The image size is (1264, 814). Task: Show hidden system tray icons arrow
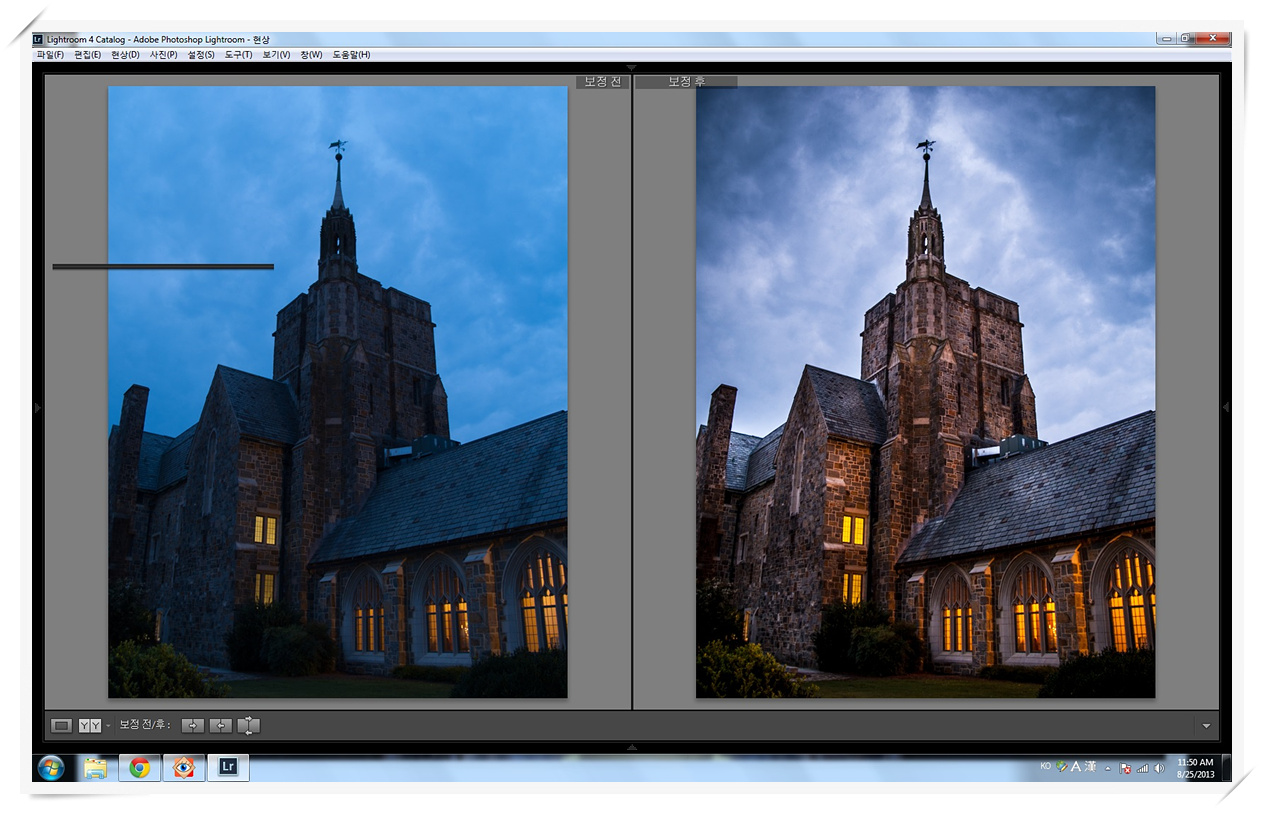click(1107, 768)
